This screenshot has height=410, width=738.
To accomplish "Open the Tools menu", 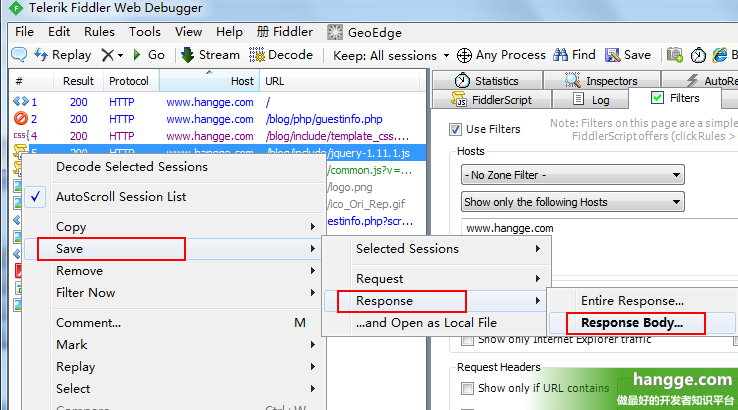I will click(145, 32).
